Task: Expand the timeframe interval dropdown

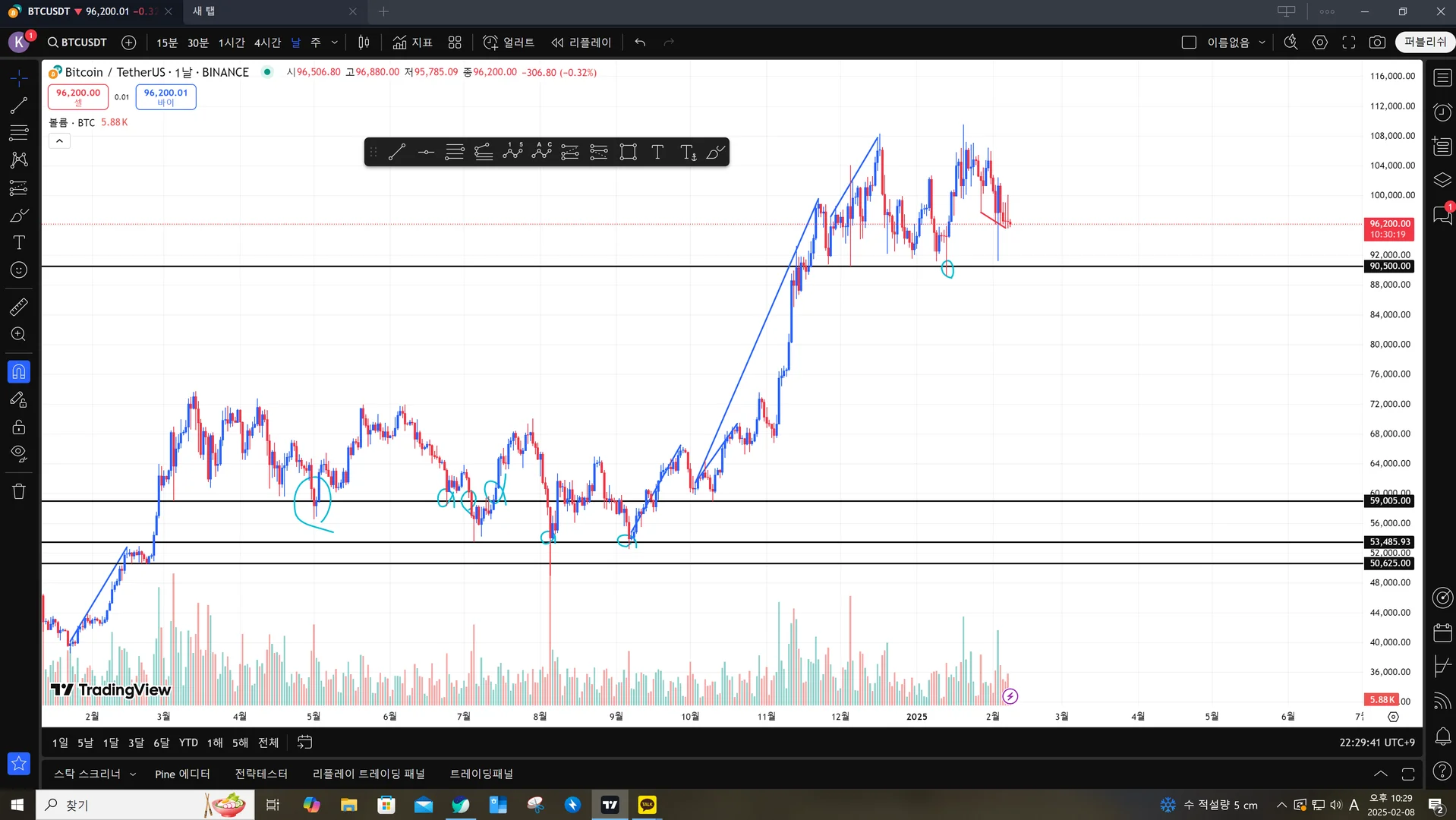Action: 335,43
